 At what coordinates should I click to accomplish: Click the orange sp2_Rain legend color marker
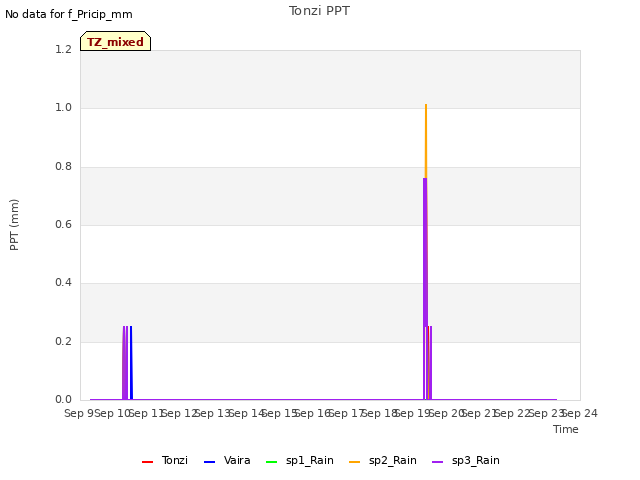[355, 462]
